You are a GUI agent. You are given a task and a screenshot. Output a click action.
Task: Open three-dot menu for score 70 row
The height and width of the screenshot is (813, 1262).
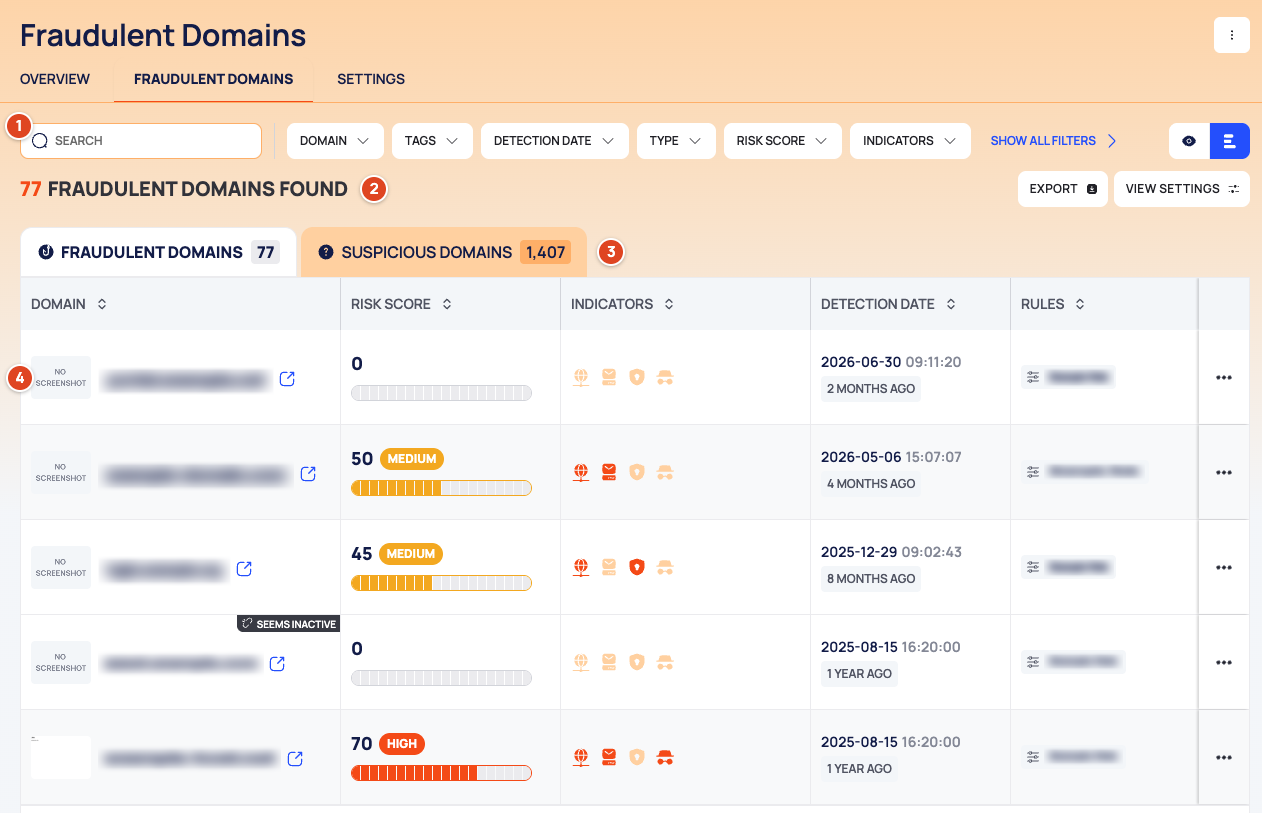click(x=1224, y=758)
